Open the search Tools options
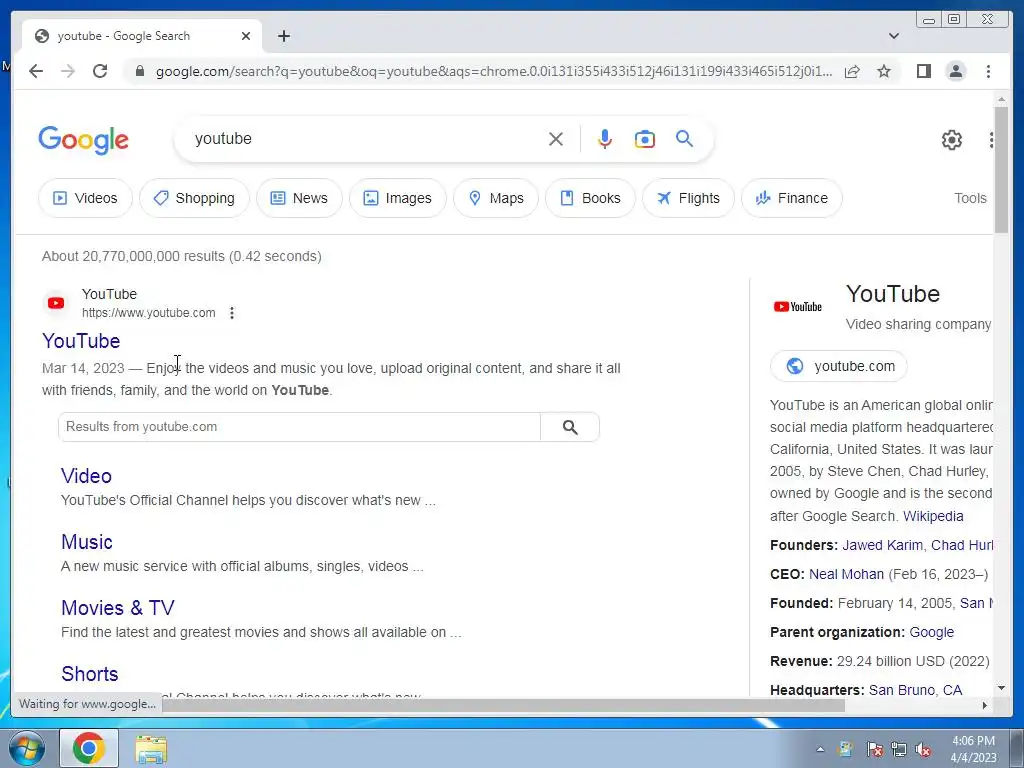Image resolution: width=1024 pixels, height=768 pixels. pyautogui.click(x=970, y=198)
